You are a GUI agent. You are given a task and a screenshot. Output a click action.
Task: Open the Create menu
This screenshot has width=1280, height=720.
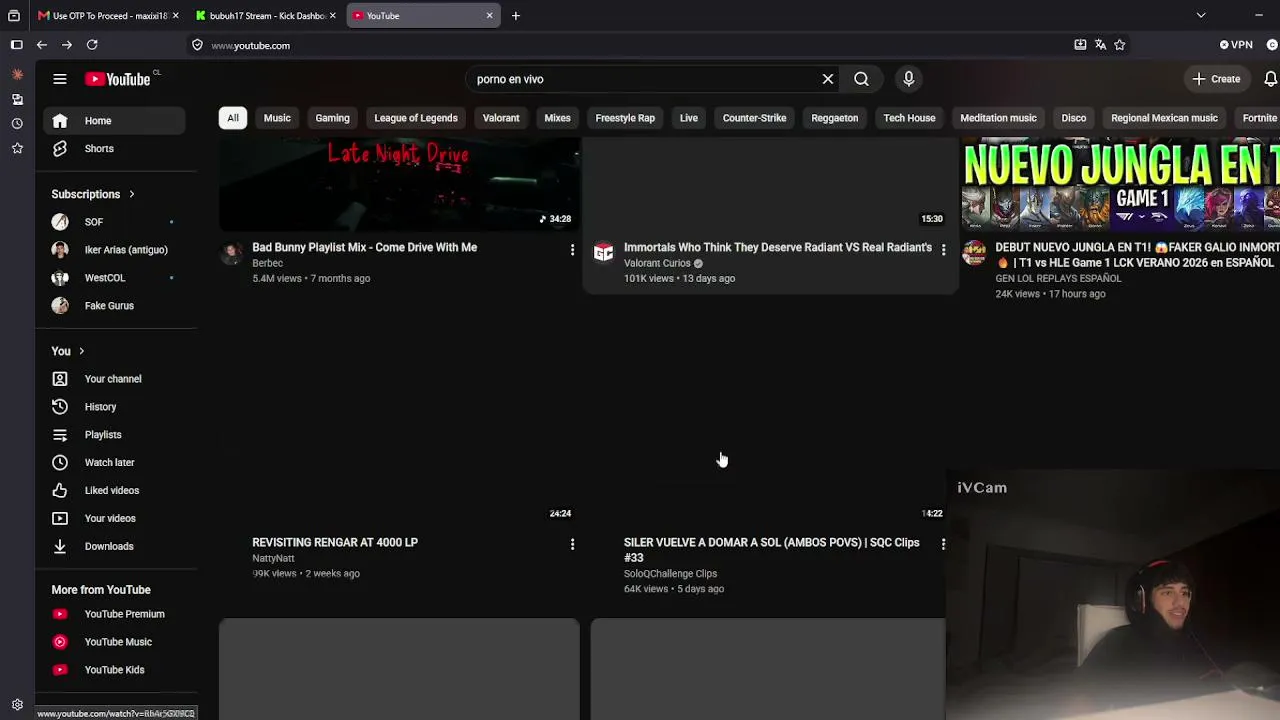pos(1216,79)
